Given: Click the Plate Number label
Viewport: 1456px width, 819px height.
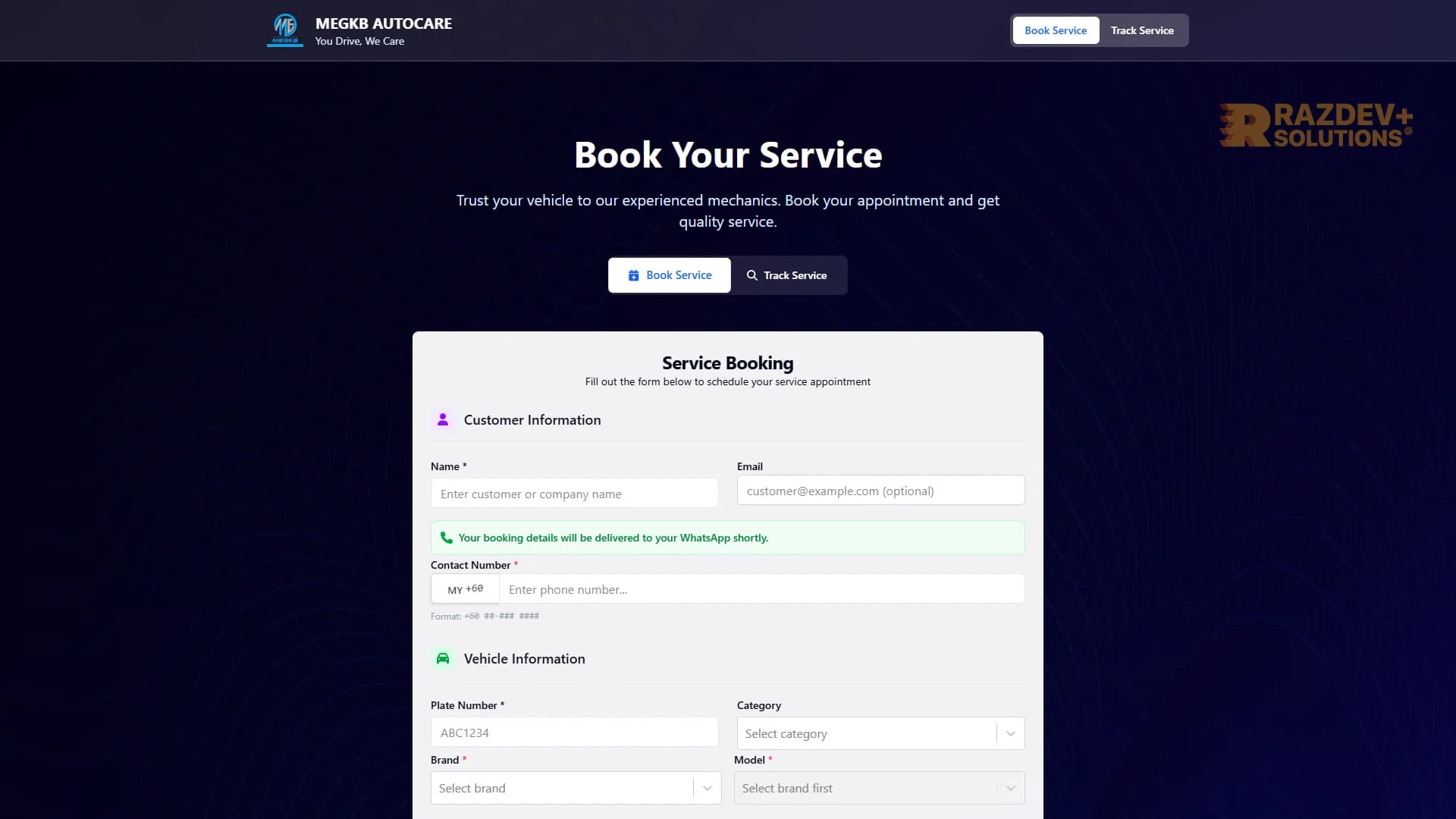Looking at the screenshot, I should pyautogui.click(x=463, y=705).
